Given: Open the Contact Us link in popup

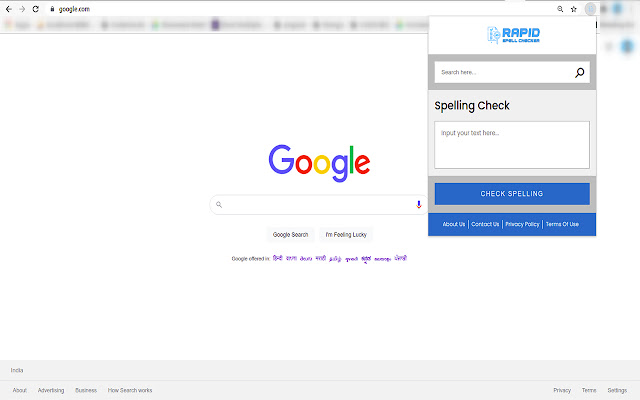Looking at the screenshot, I should [485, 224].
